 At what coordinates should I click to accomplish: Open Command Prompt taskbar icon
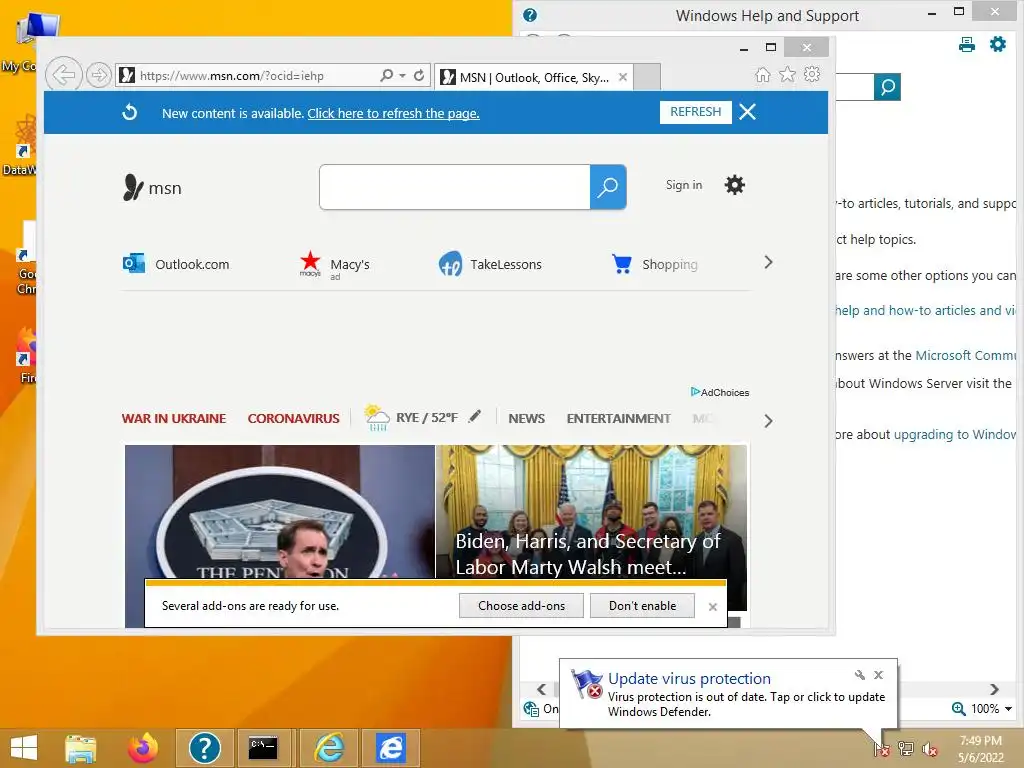[263, 748]
